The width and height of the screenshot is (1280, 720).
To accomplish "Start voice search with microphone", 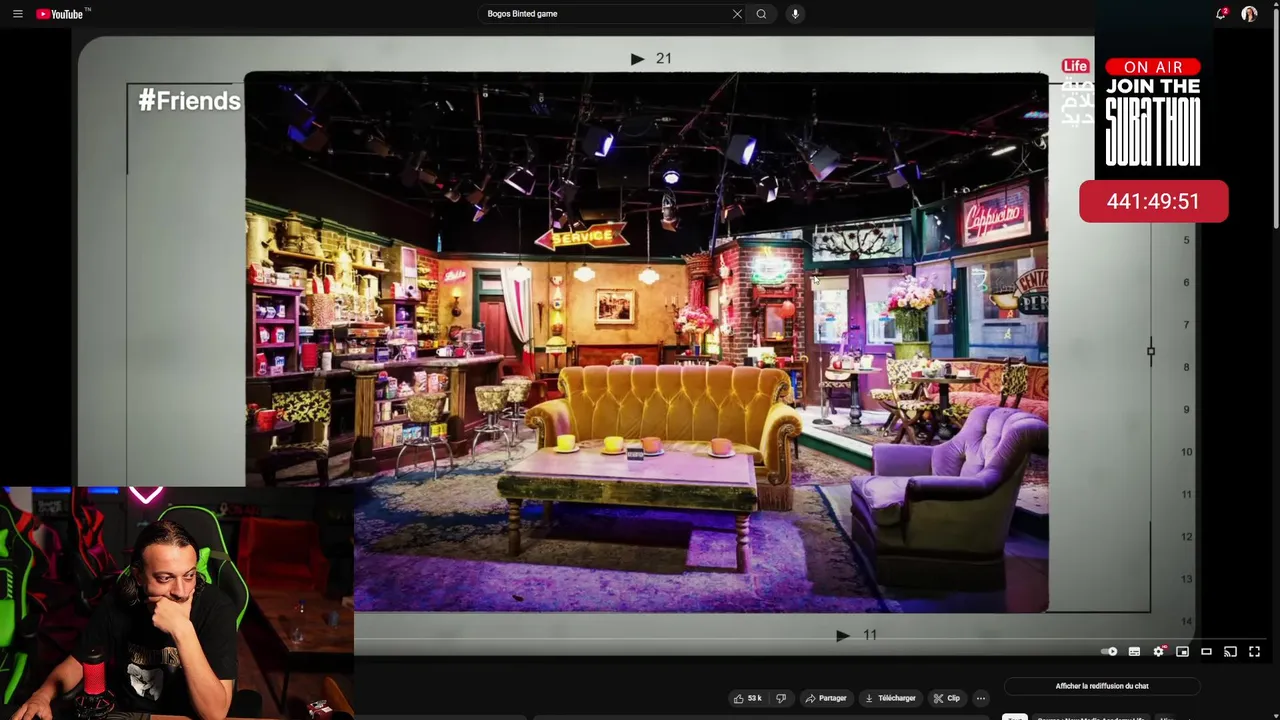I will coord(795,14).
